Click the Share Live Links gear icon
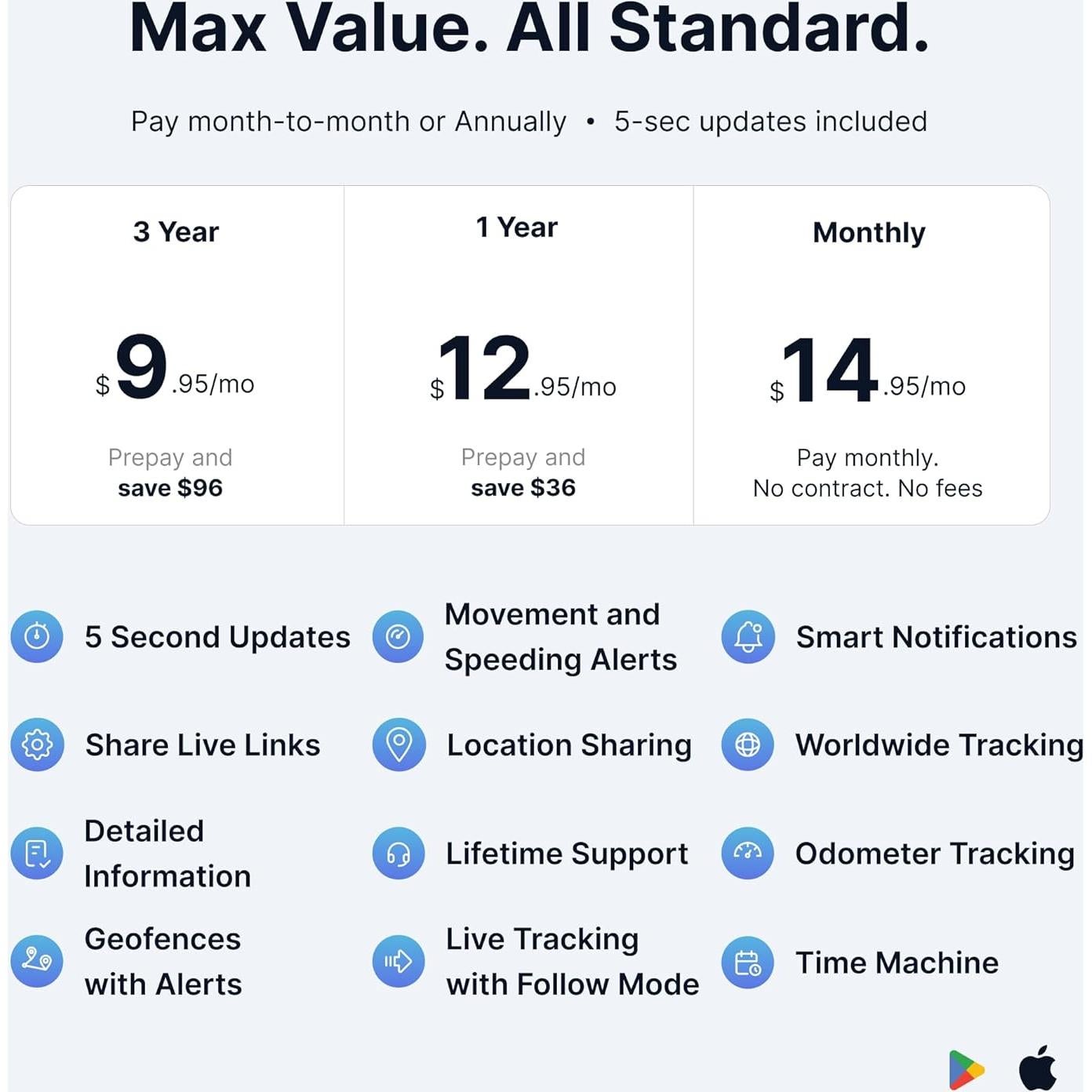 pyautogui.click(x=37, y=744)
